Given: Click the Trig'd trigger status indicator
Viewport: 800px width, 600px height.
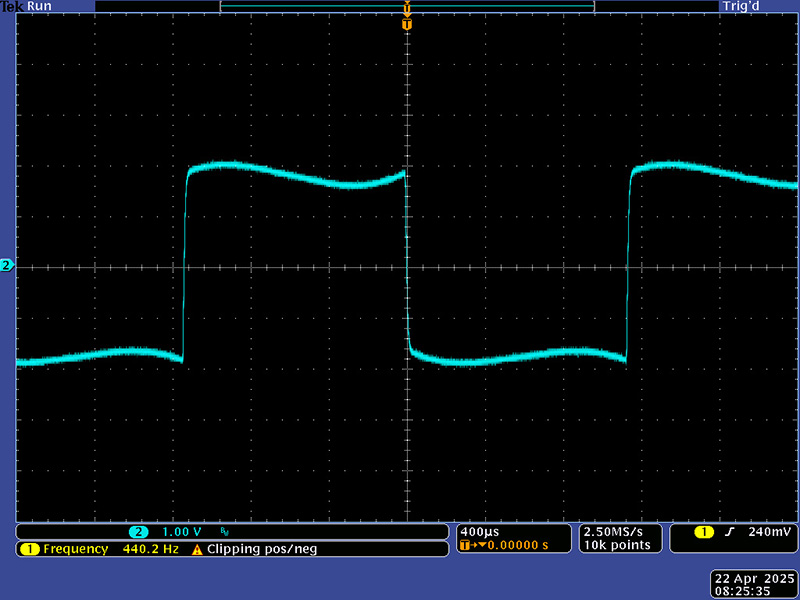Looking at the screenshot, I should (739, 6).
